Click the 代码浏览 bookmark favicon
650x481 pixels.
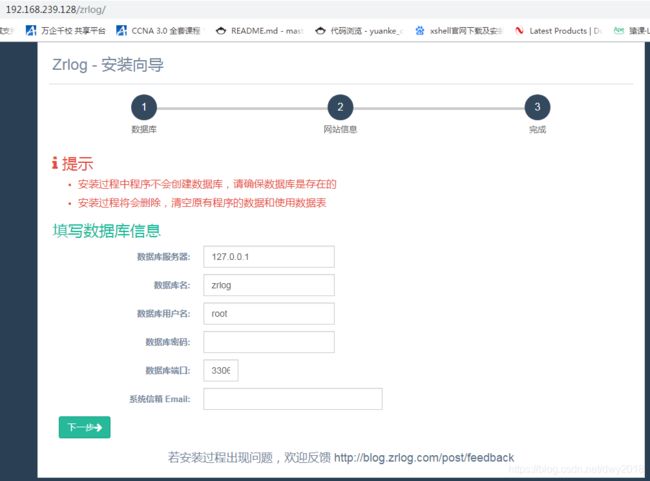pos(320,31)
